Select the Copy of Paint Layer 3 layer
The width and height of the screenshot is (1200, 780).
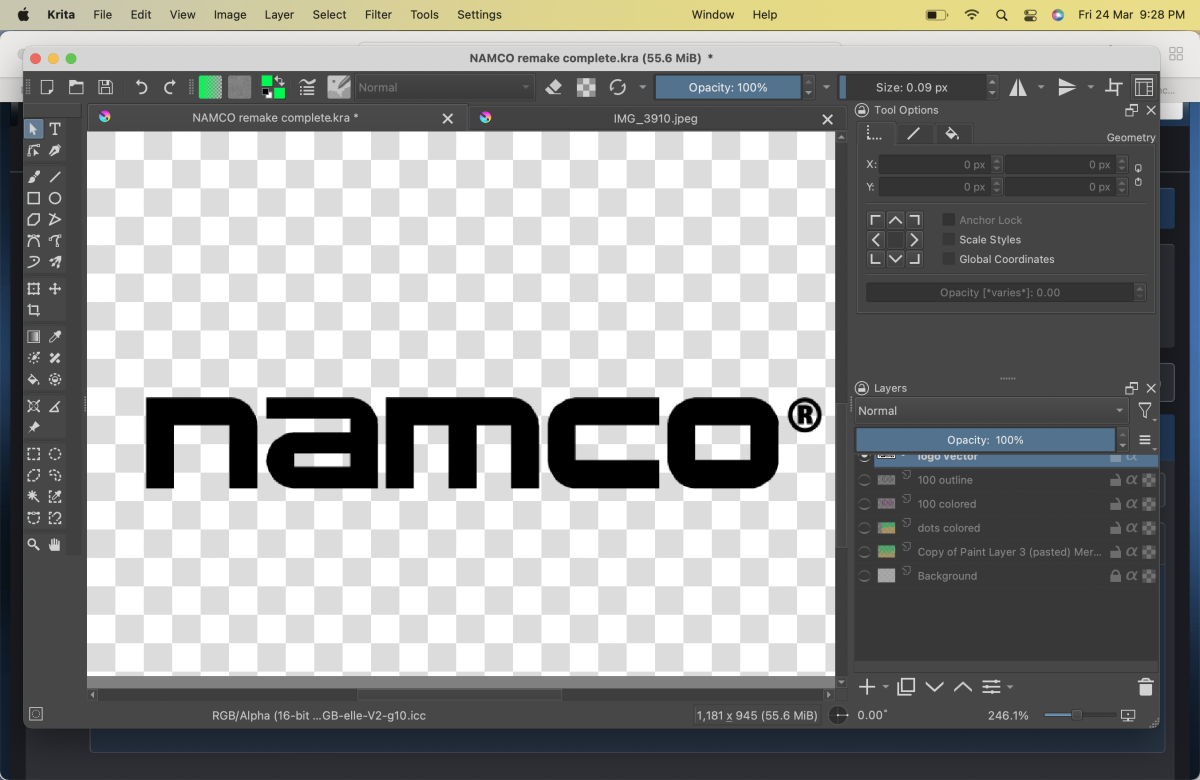pyautogui.click(x=1007, y=552)
